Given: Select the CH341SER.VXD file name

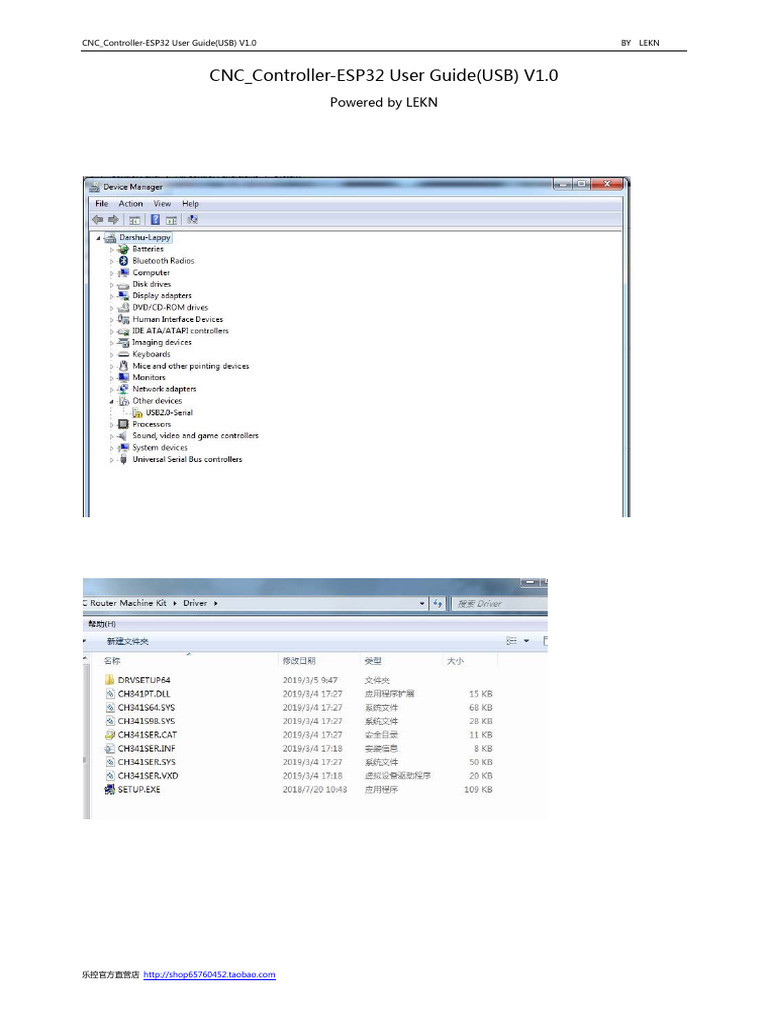Looking at the screenshot, I should point(148,776).
